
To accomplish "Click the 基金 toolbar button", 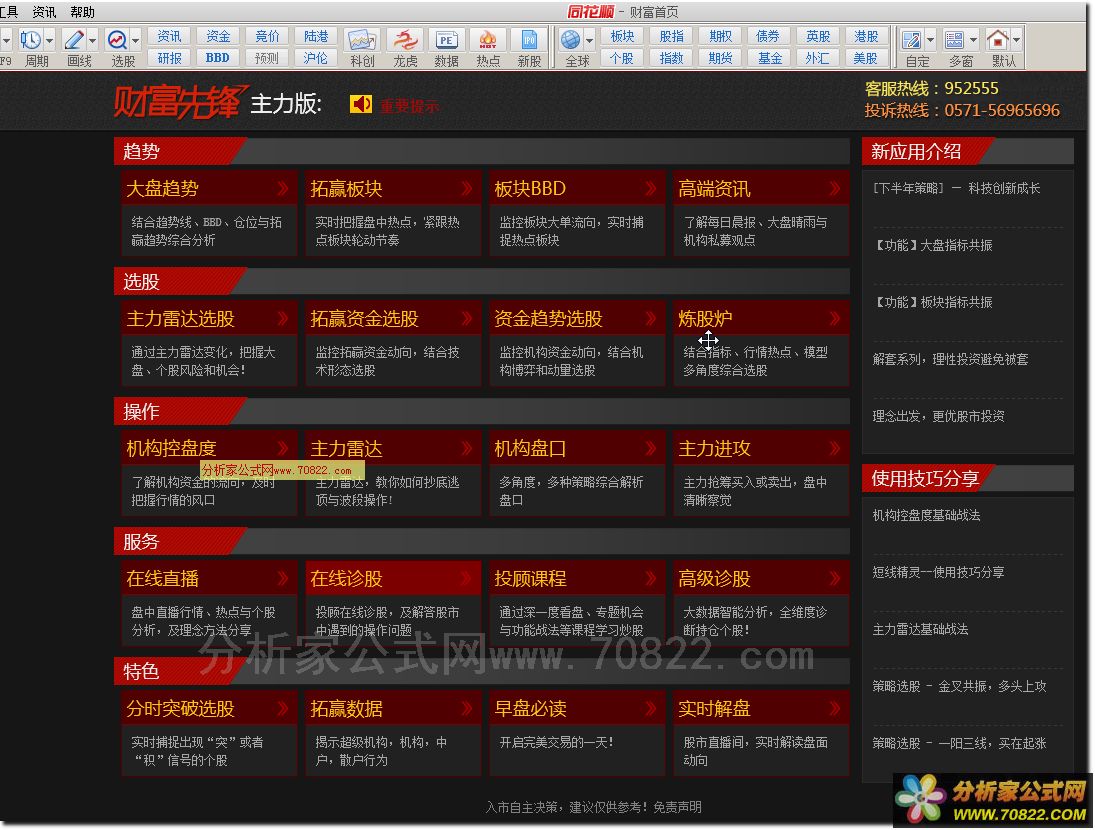I will [x=770, y=58].
